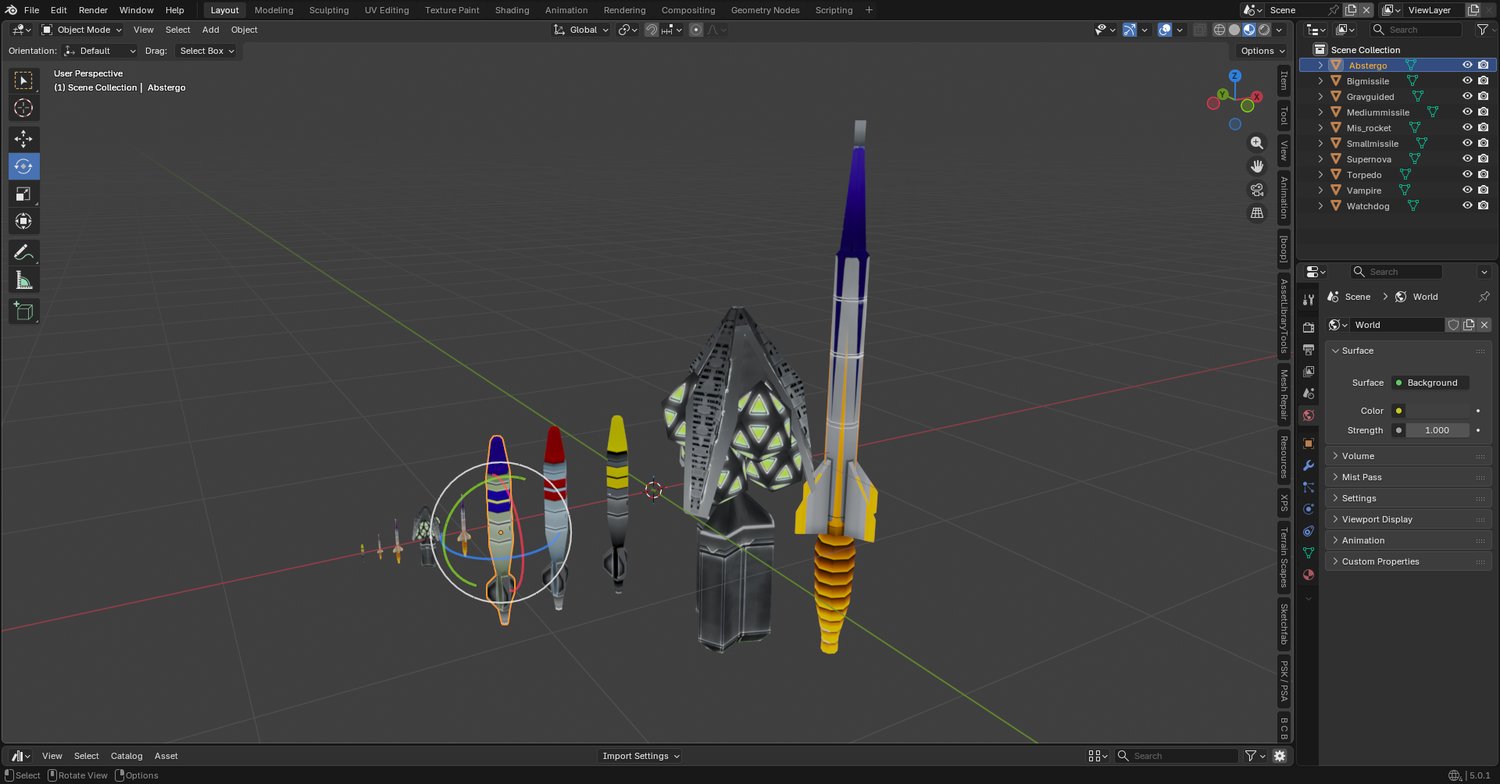Open the View Layer properties tab
Image resolution: width=1500 pixels, height=784 pixels.
(1308, 371)
